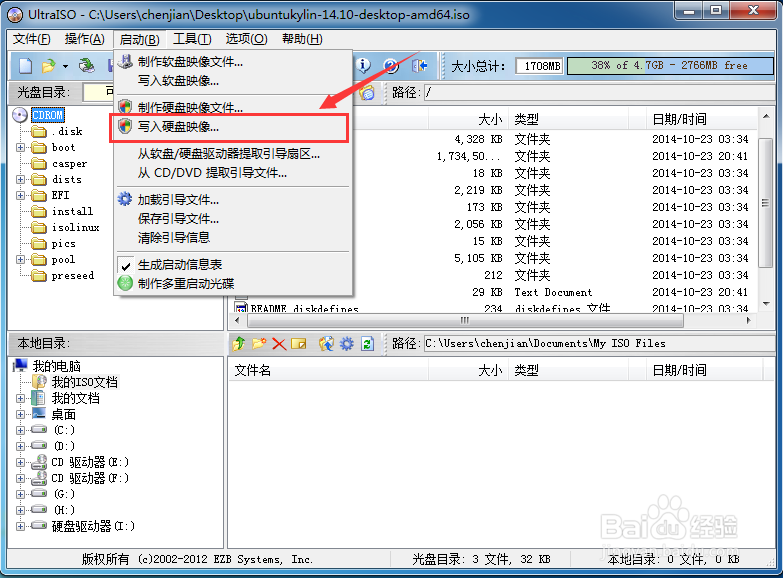
Task: Click the gear icon beside 加载引导文件
Action: coord(125,199)
